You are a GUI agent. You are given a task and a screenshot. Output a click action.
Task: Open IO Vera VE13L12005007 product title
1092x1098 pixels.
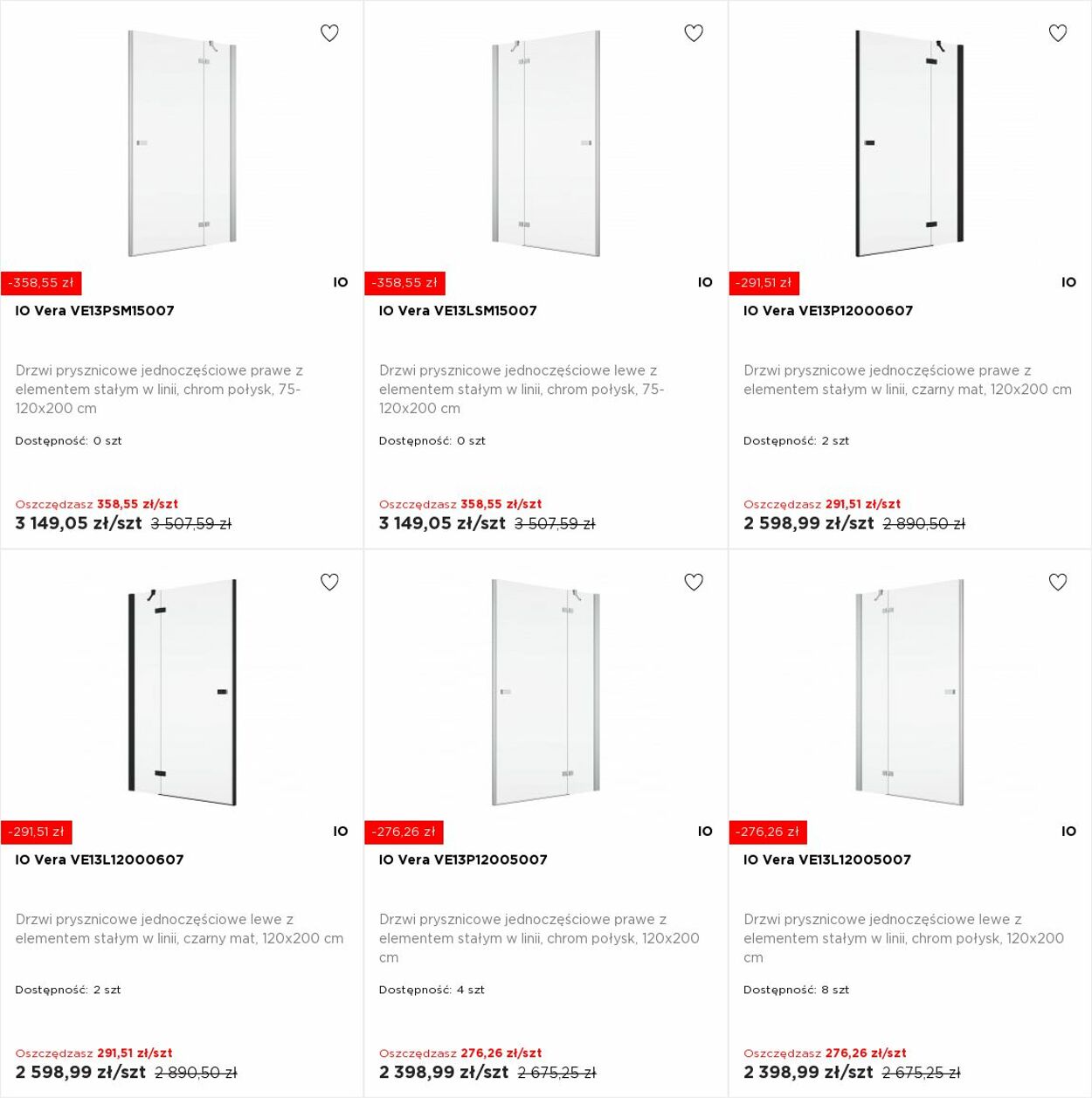(827, 860)
